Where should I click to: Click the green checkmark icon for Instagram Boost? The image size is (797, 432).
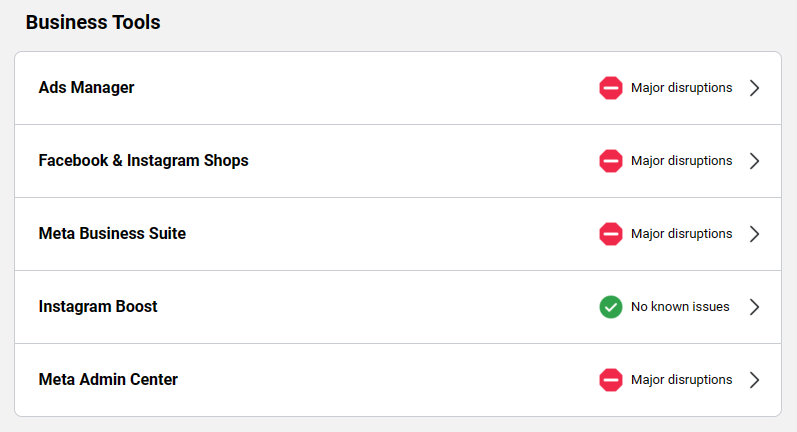tap(611, 307)
